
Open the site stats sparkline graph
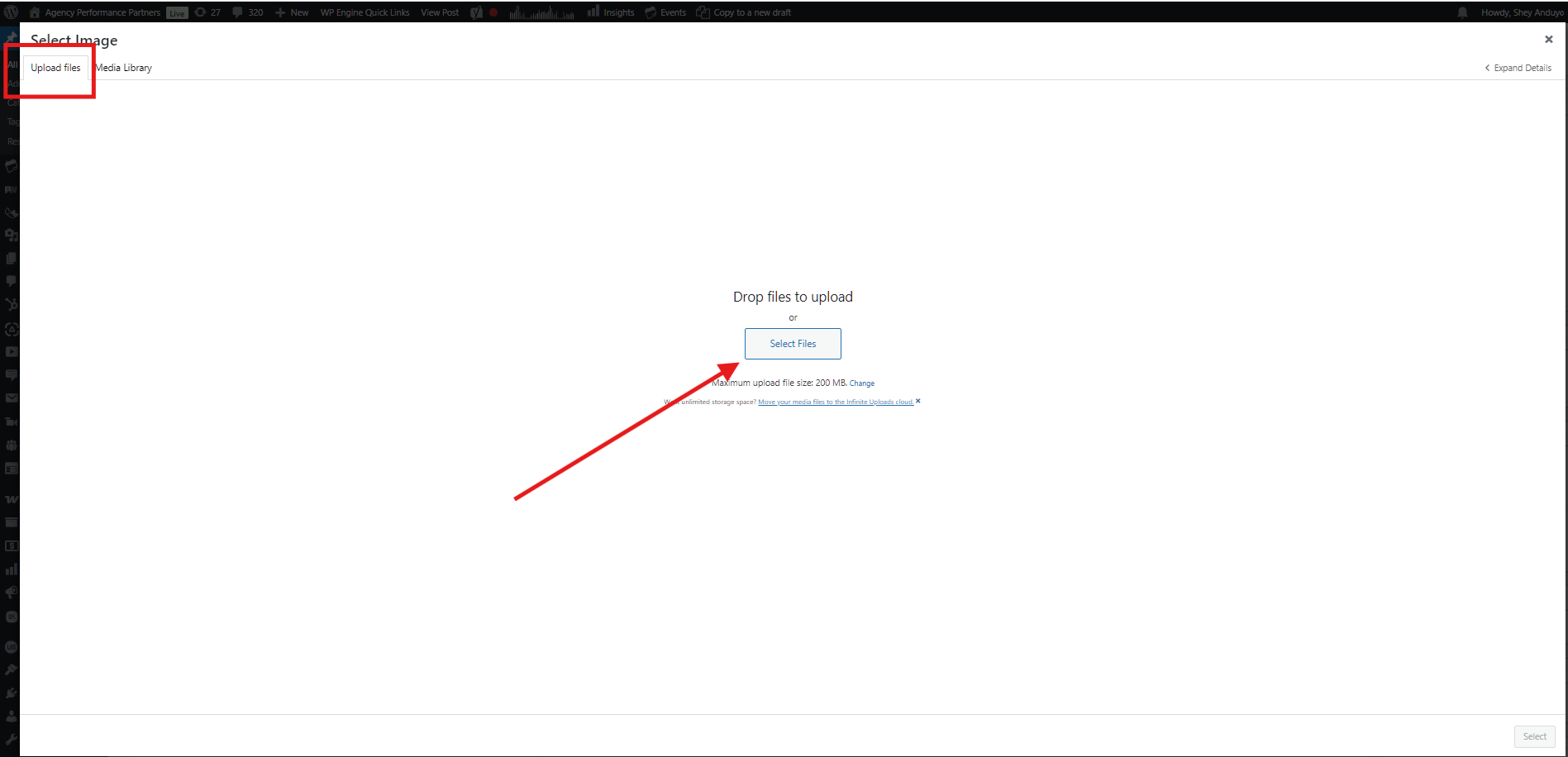[x=541, y=12]
